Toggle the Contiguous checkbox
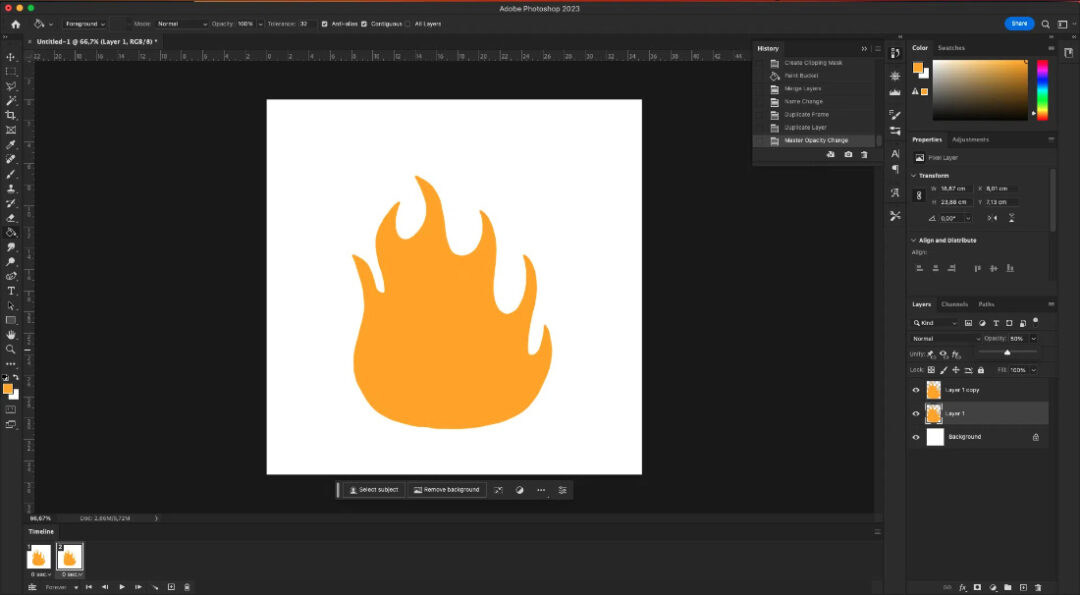The height and width of the screenshot is (595, 1080). [364, 24]
